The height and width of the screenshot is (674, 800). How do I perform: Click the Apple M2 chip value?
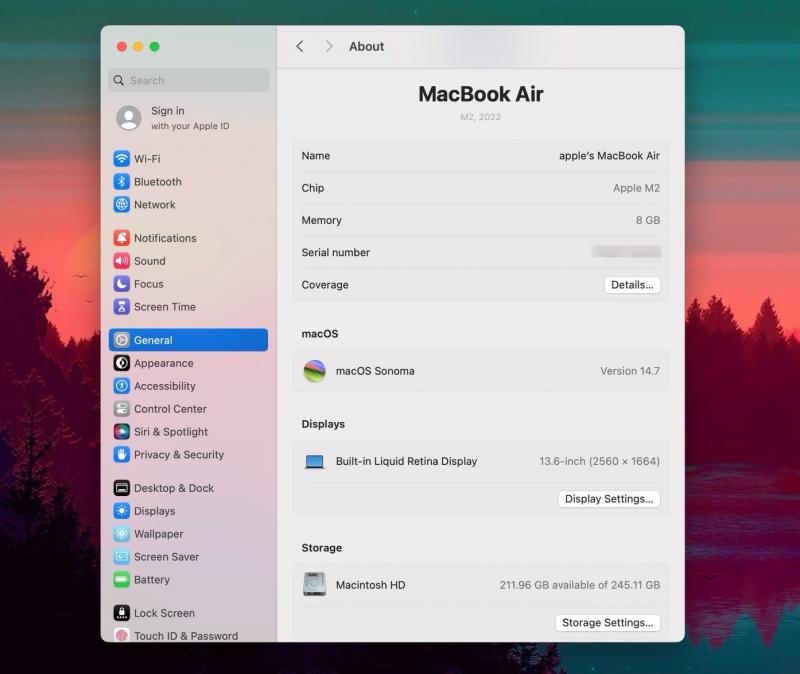coord(636,188)
